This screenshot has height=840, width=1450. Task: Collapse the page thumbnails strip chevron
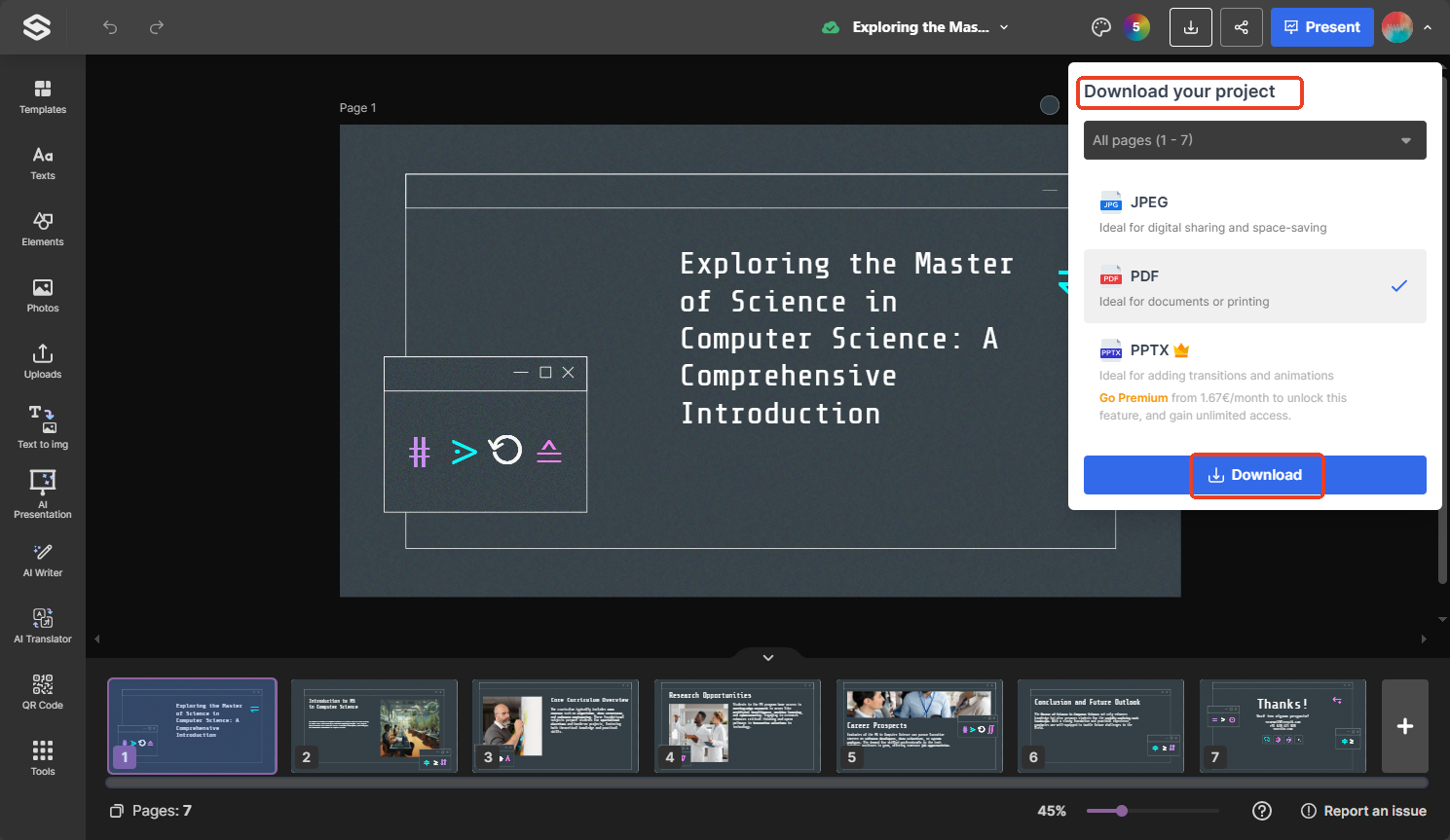(768, 658)
